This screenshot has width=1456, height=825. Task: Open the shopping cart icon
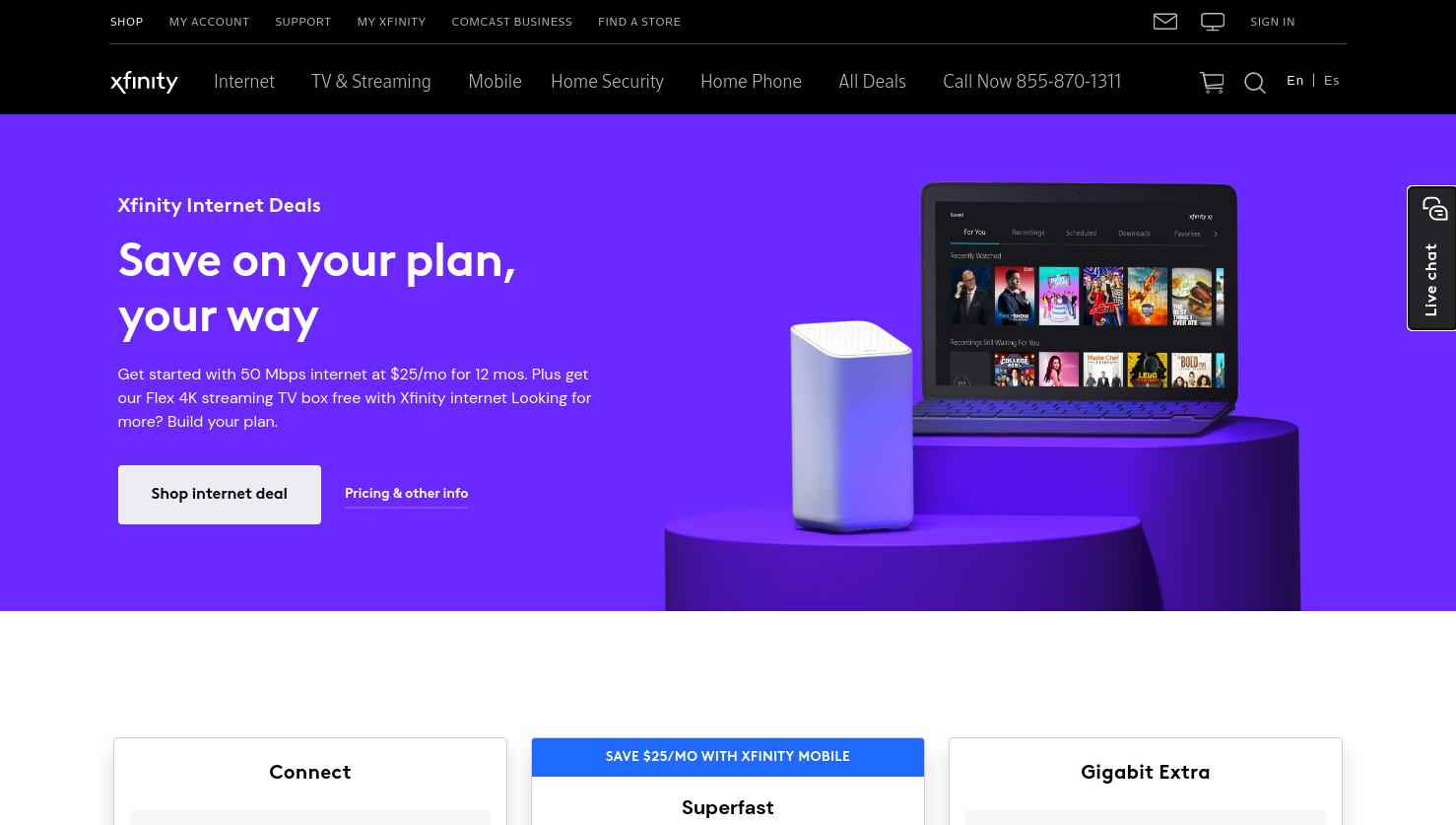[1212, 83]
